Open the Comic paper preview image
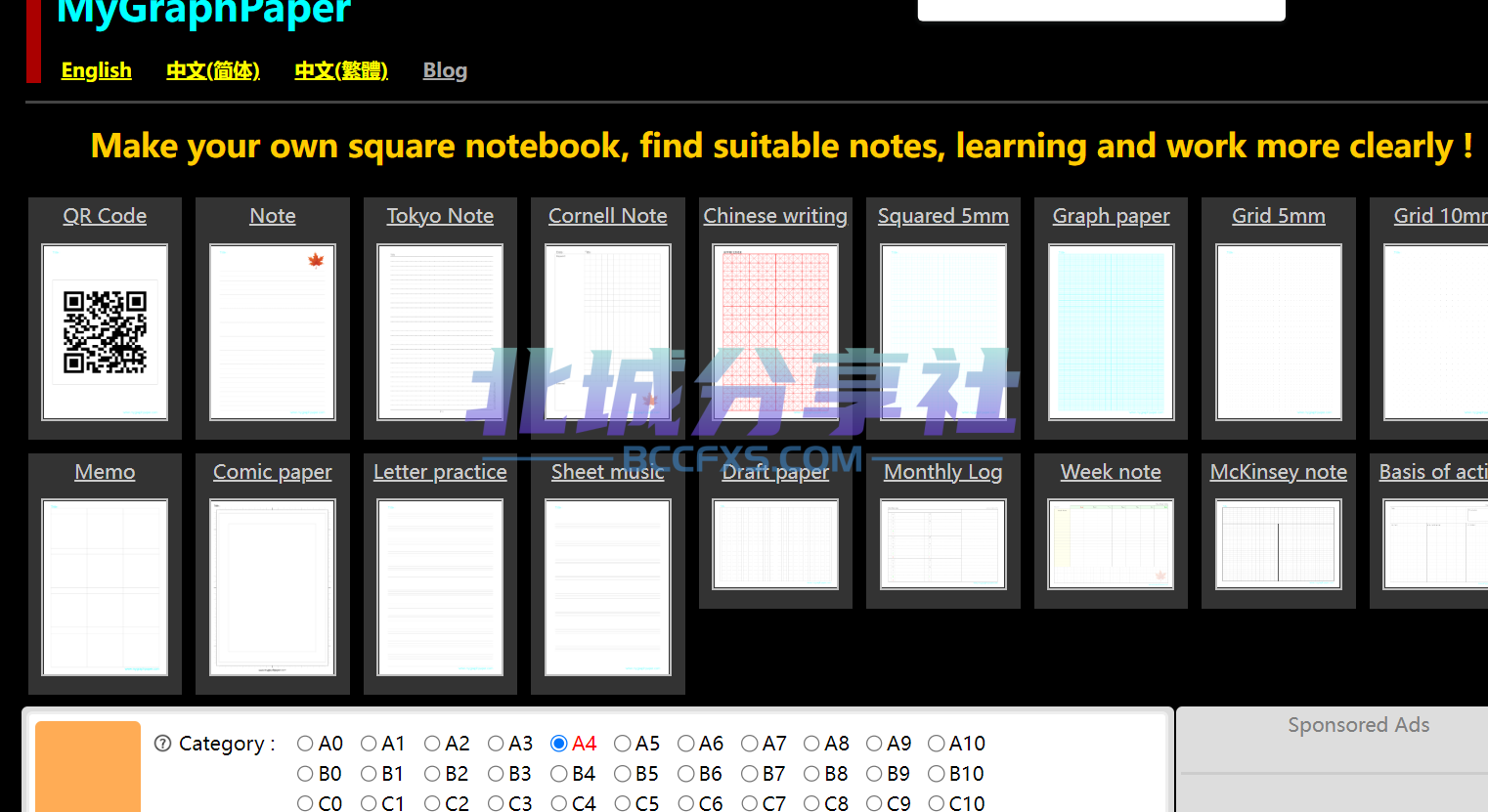Screen dimensions: 1488x812 click(x=273, y=587)
